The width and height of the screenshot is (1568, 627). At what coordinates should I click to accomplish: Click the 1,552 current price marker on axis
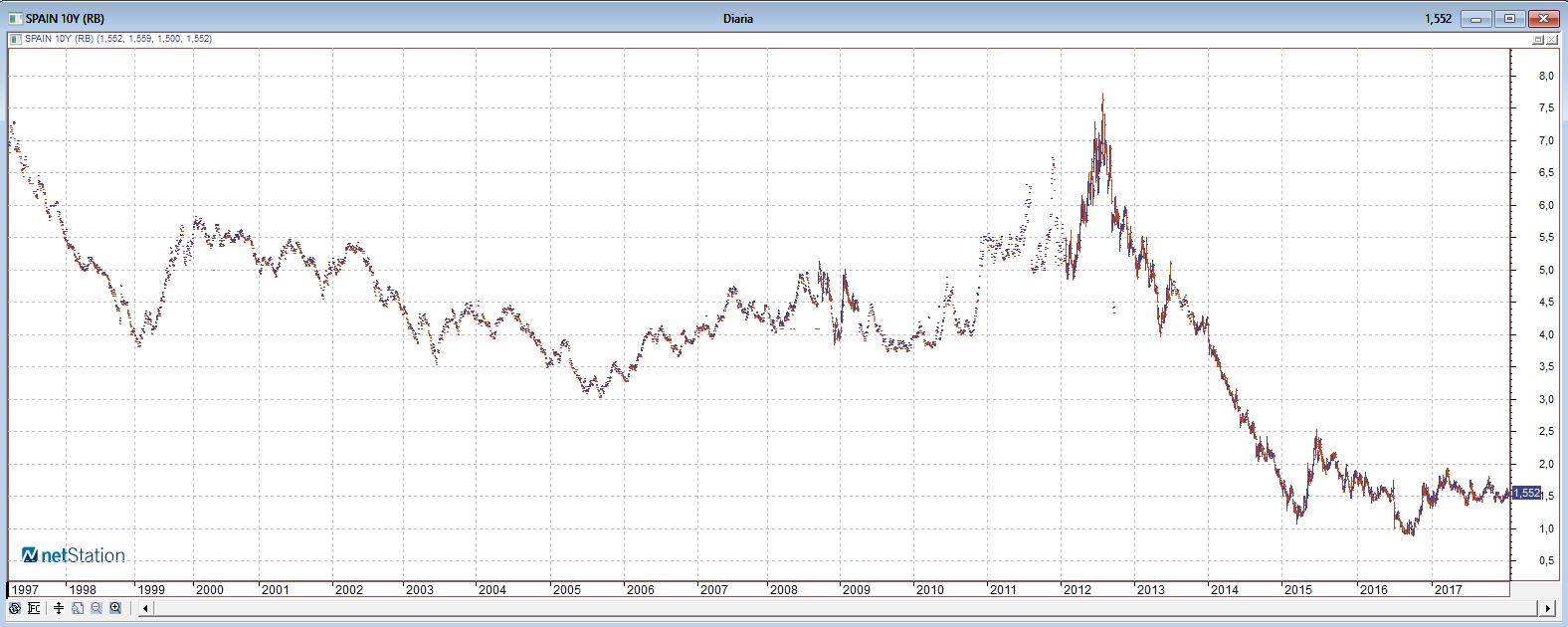coord(1526,493)
